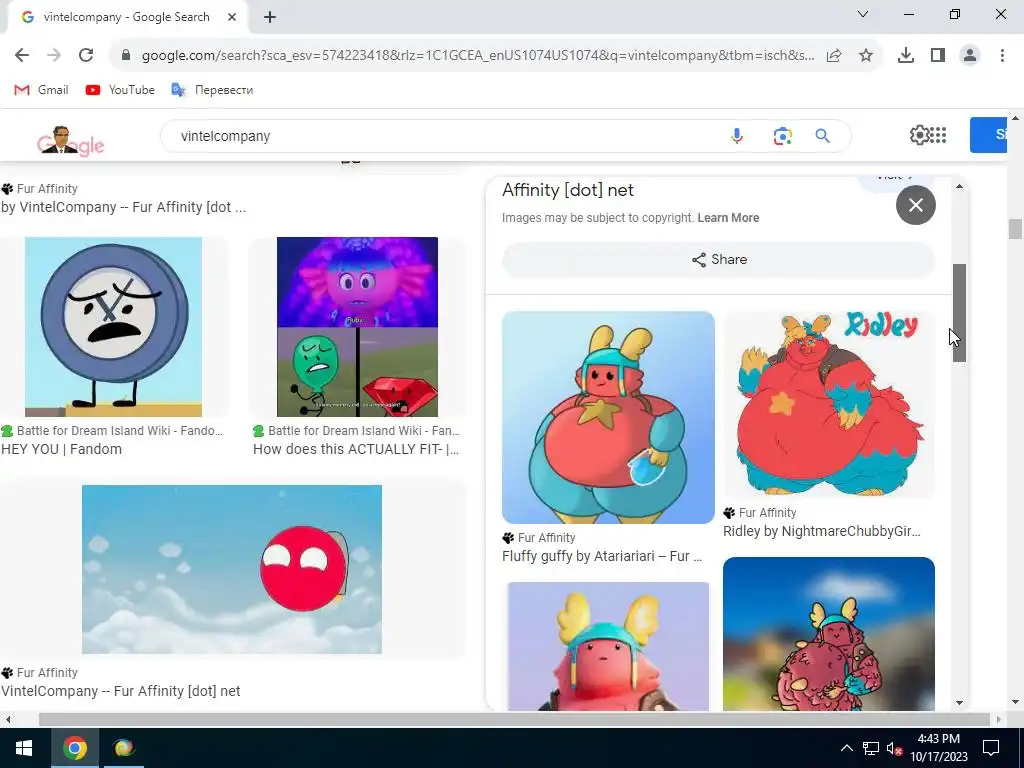The image size is (1024, 768).
Task: Click the page horizontal scrollbar
Action: [x=514, y=719]
